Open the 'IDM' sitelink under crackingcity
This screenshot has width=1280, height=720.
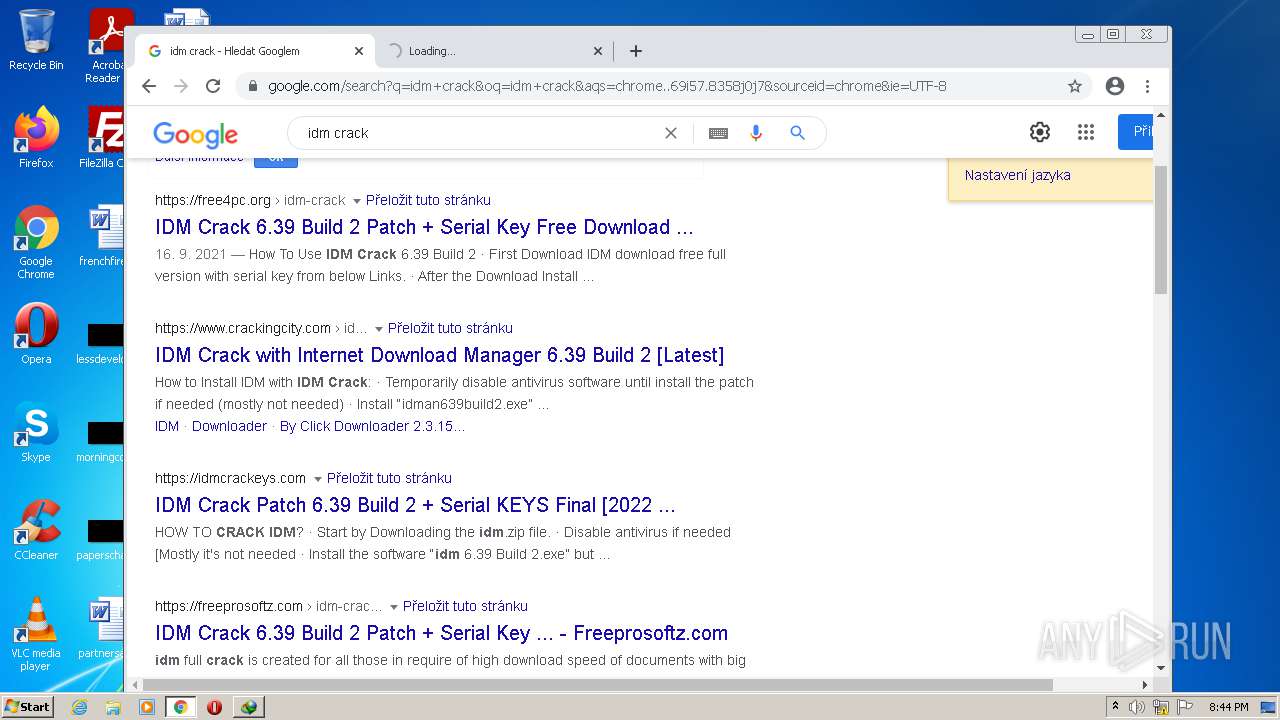tap(167, 426)
